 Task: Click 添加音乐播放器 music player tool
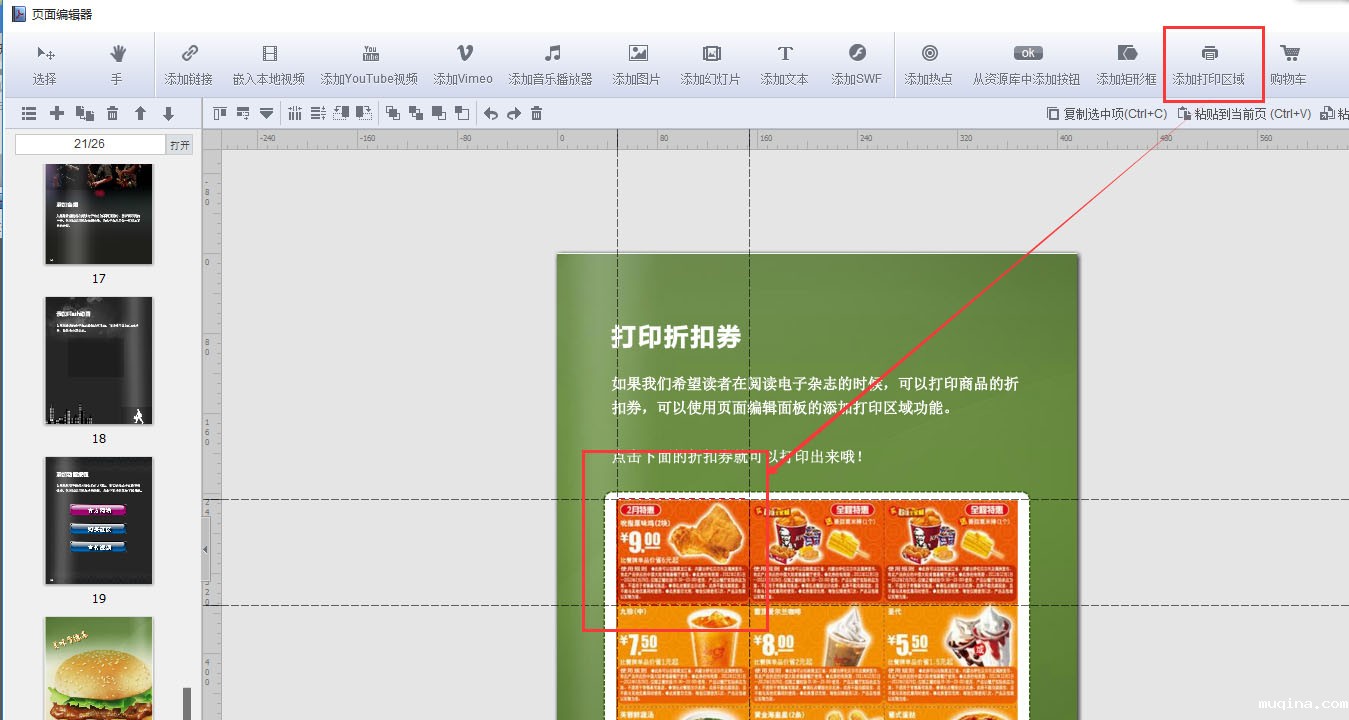550,64
